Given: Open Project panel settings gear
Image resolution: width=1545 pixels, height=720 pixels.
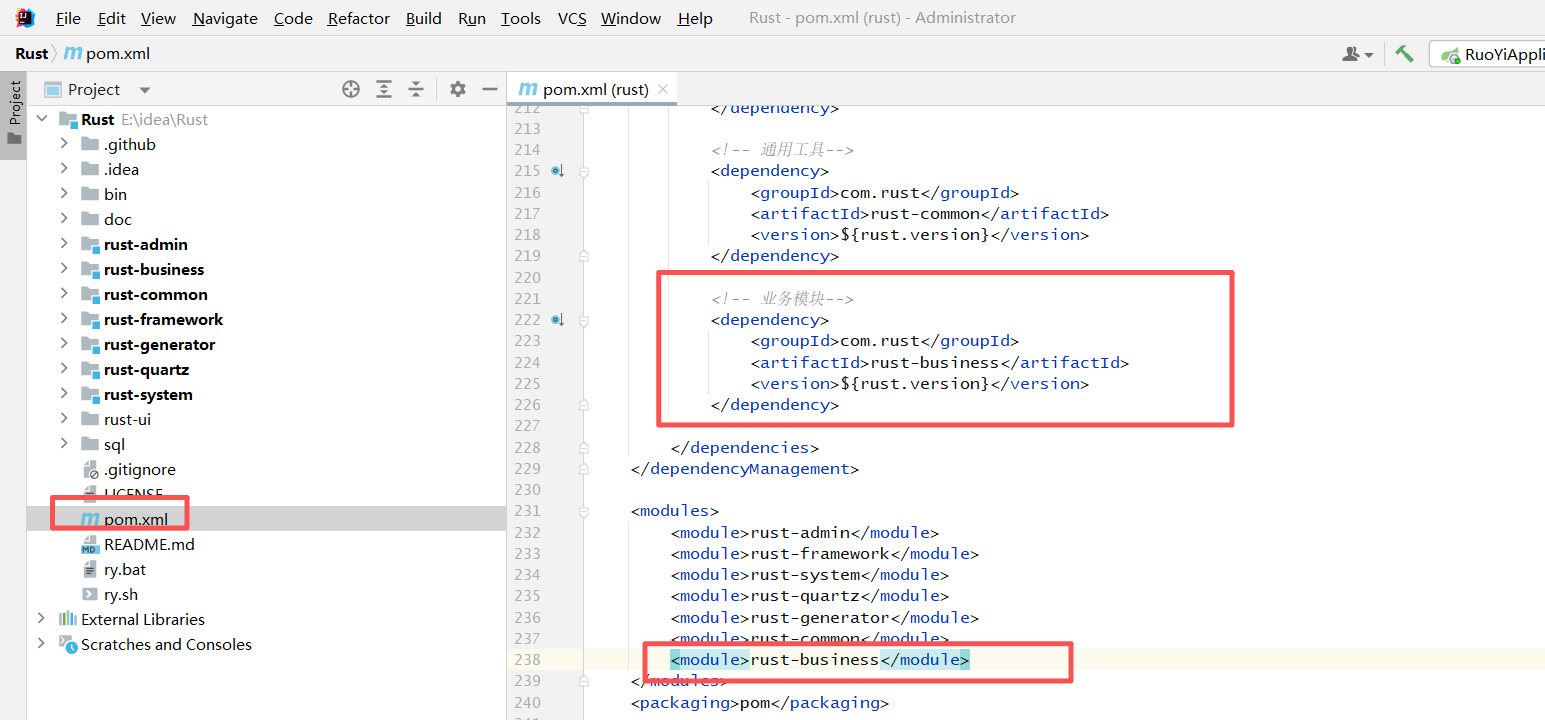Looking at the screenshot, I should click(x=458, y=89).
